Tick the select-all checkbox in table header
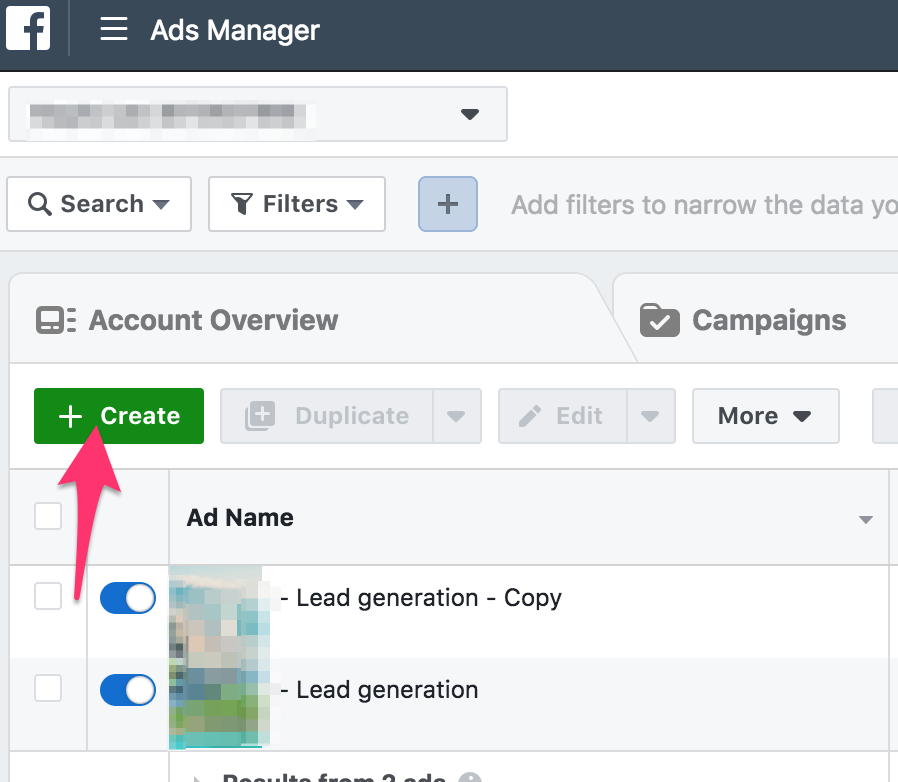 [48, 516]
